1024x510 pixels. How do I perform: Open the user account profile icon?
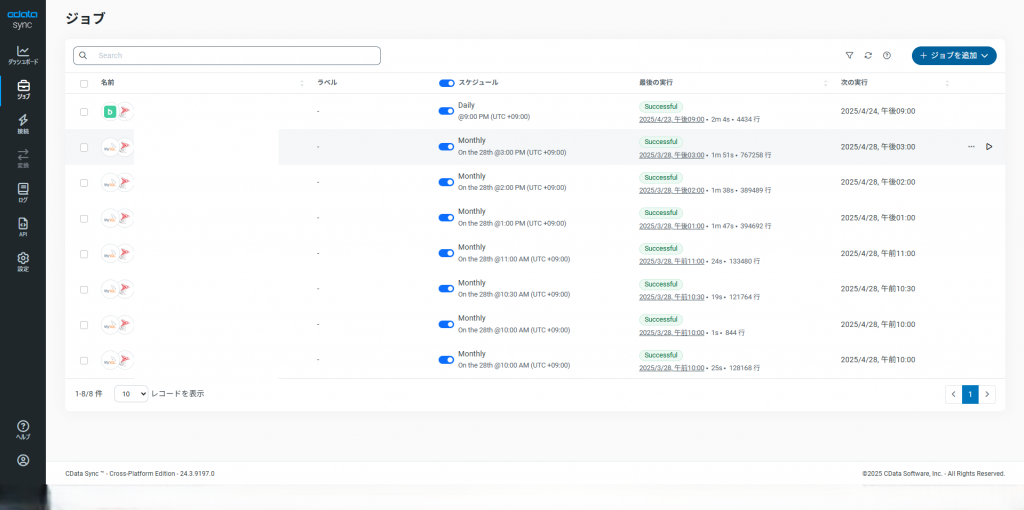pos(23,460)
